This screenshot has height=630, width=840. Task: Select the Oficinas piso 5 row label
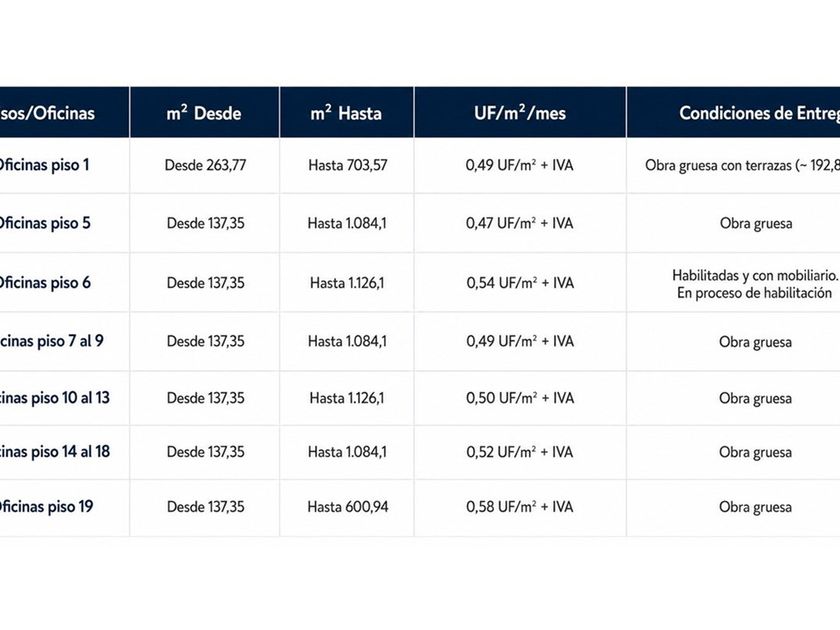(x=44, y=223)
